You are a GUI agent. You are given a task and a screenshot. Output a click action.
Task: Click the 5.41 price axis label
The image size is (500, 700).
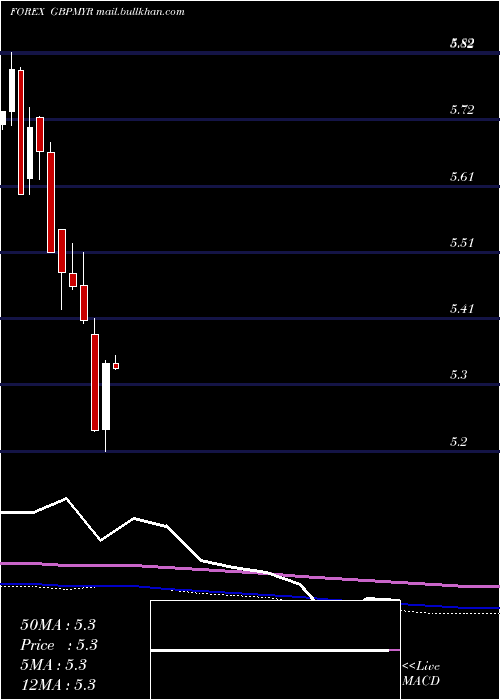[x=462, y=308]
